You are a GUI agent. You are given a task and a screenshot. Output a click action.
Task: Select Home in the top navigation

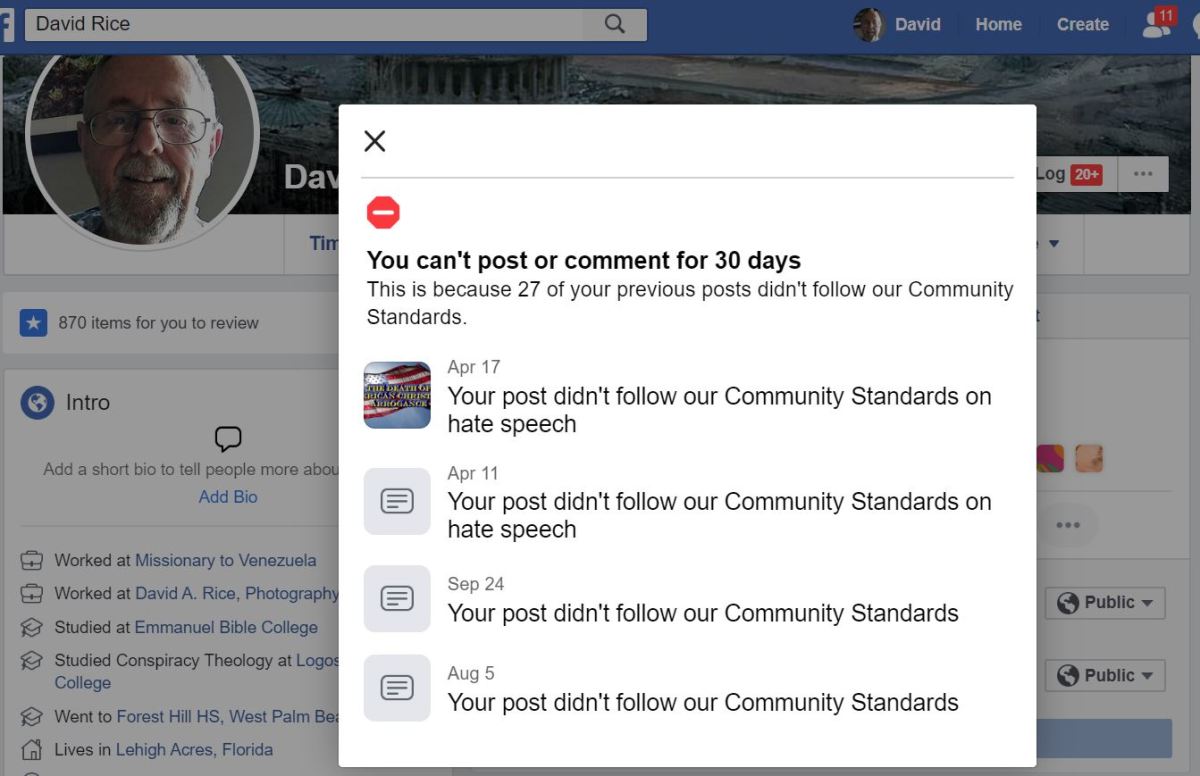tap(998, 24)
